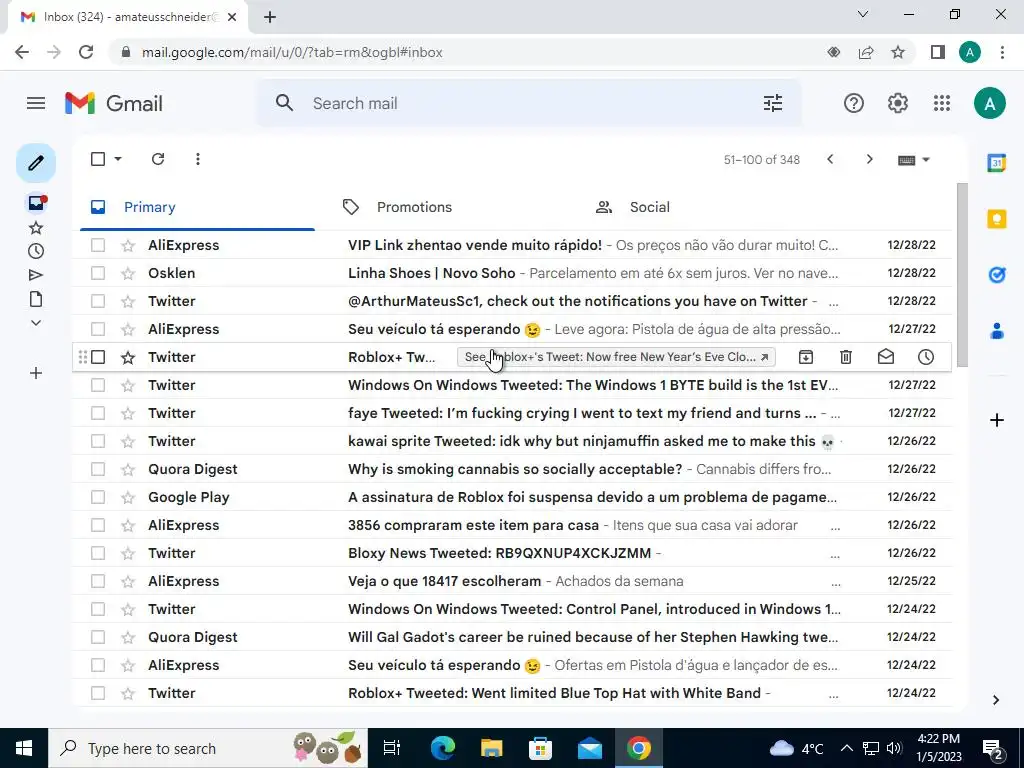This screenshot has height=768, width=1024.
Task: Click the inbox vertical scrollbar
Action: [962, 274]
